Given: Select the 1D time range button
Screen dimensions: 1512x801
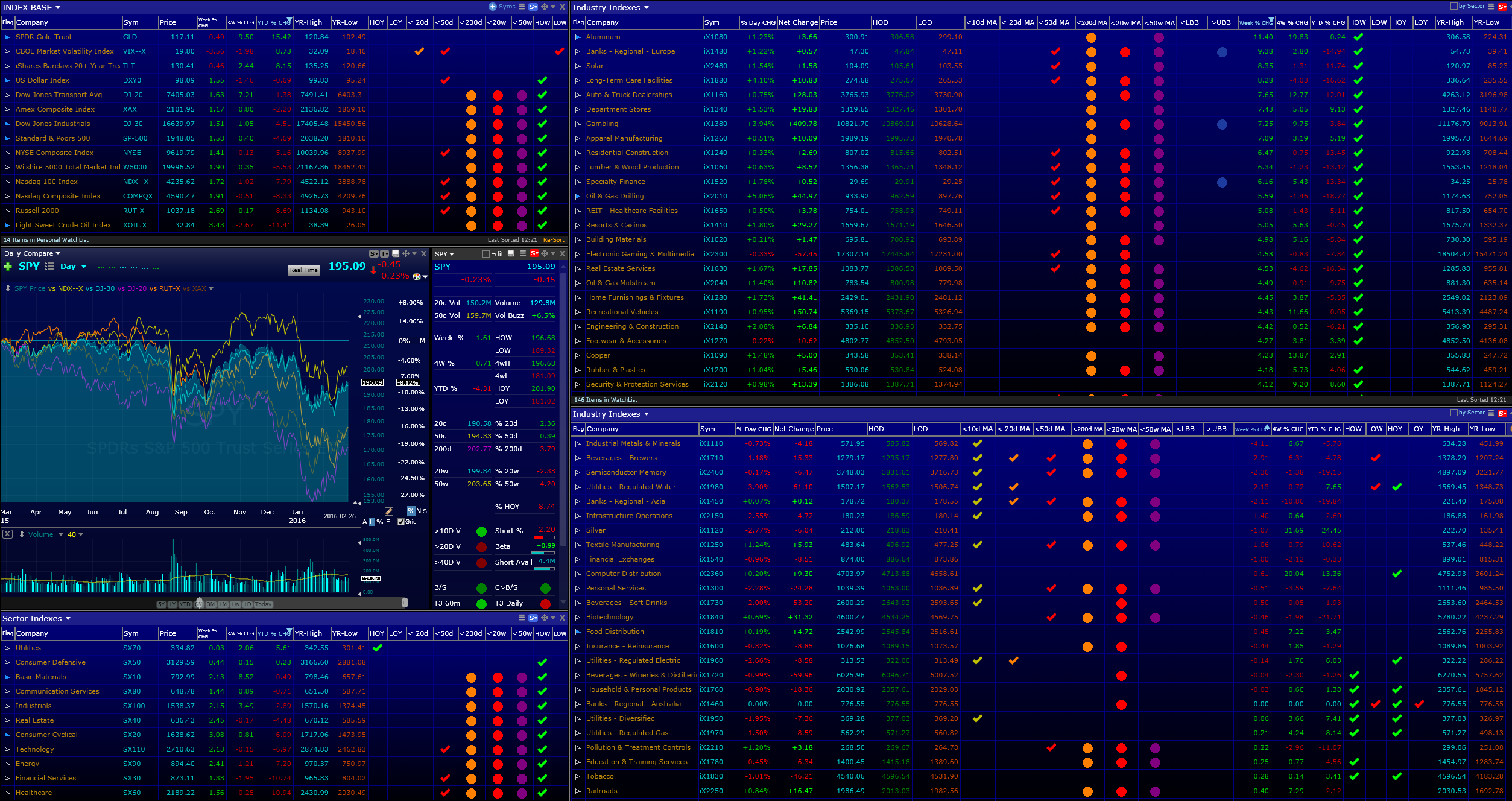Looking at the screenshot, I should 247,604.
